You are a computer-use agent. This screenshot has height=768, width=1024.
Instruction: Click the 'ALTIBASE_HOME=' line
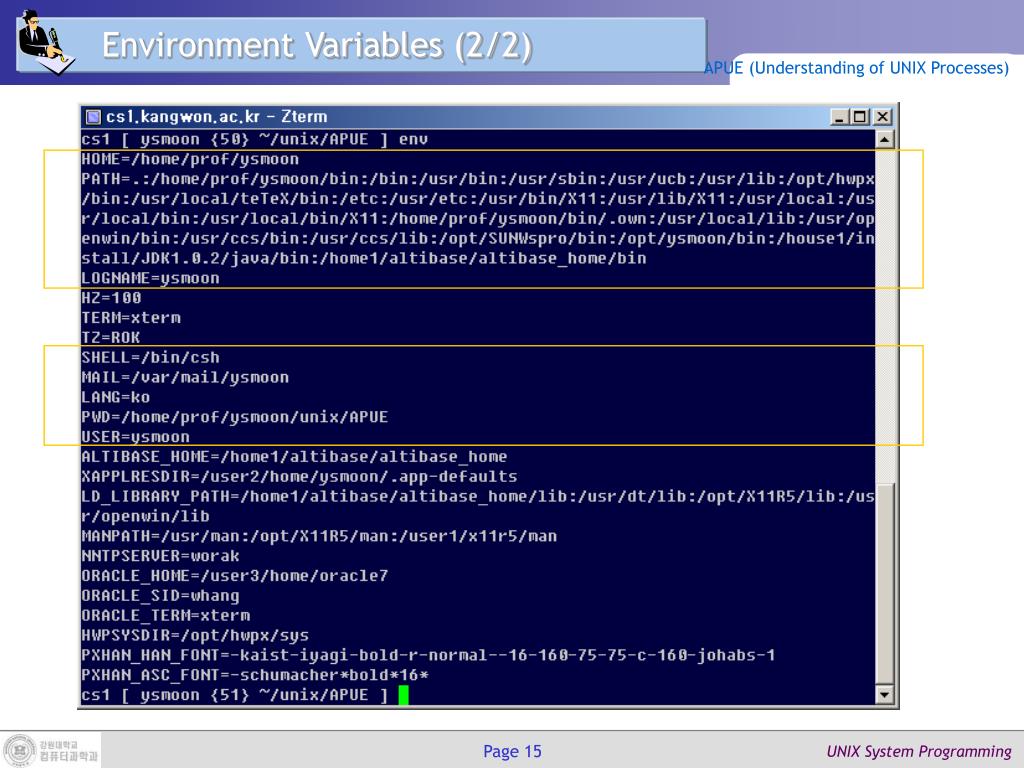294,457
